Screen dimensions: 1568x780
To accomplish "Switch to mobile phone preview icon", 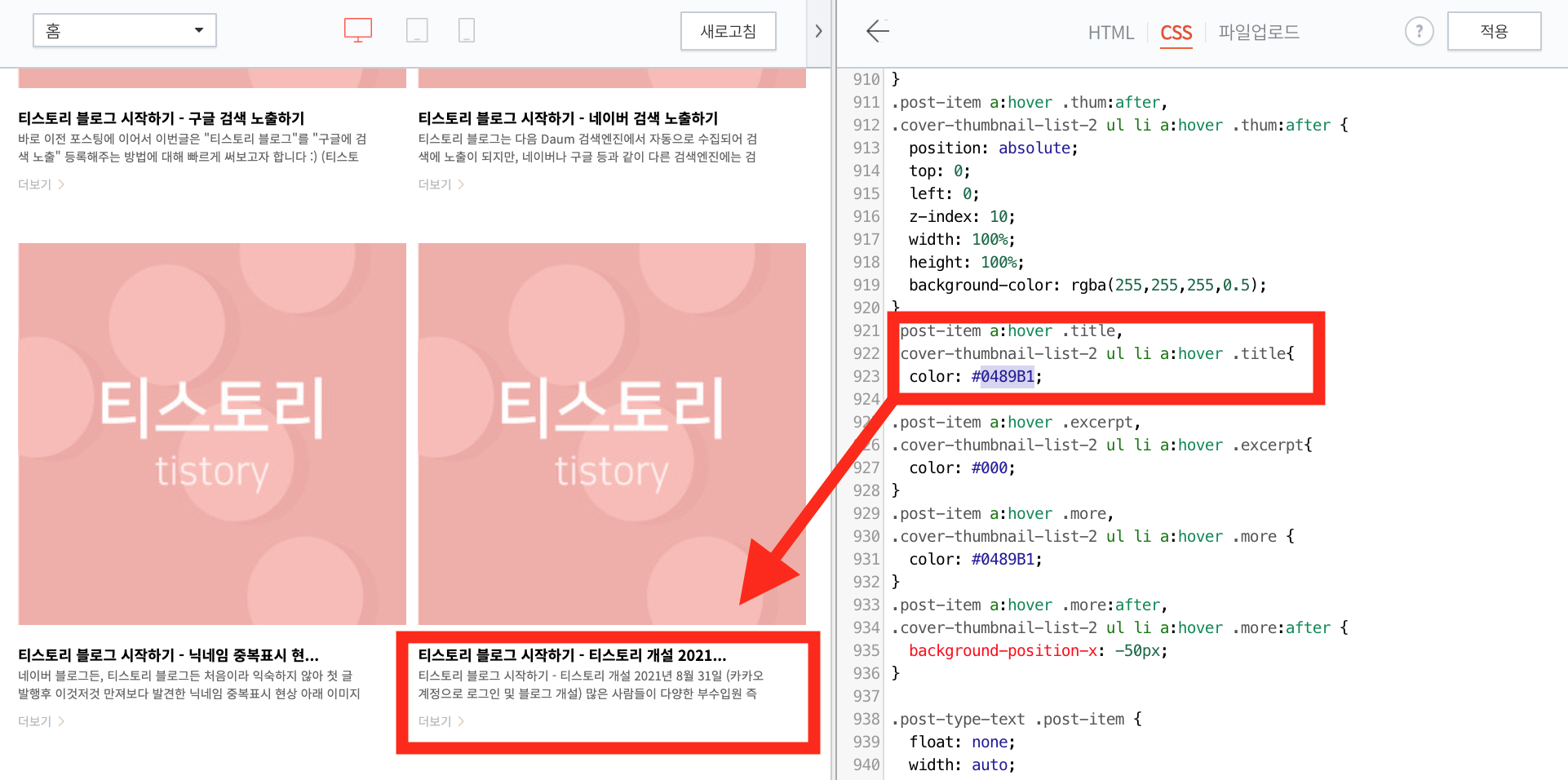I will (x=467, y=30).
